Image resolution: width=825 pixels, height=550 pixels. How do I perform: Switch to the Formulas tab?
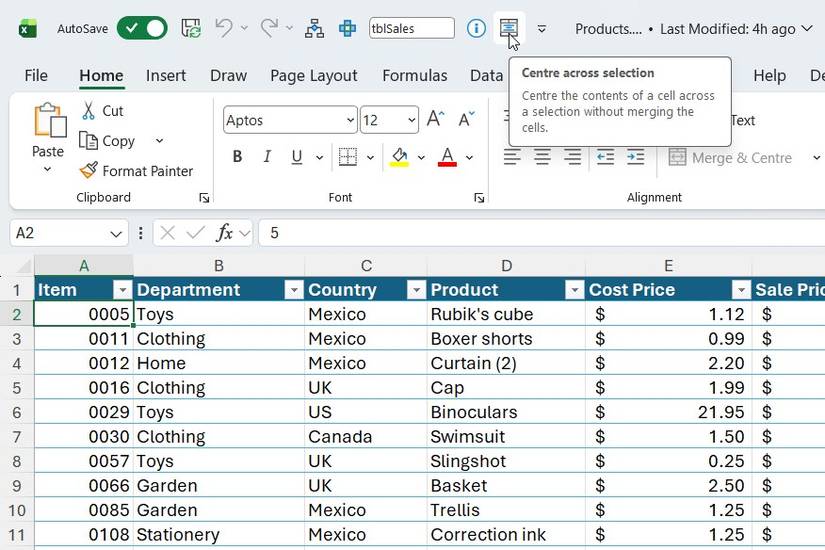pyautogui.click(x=415, y=75)
